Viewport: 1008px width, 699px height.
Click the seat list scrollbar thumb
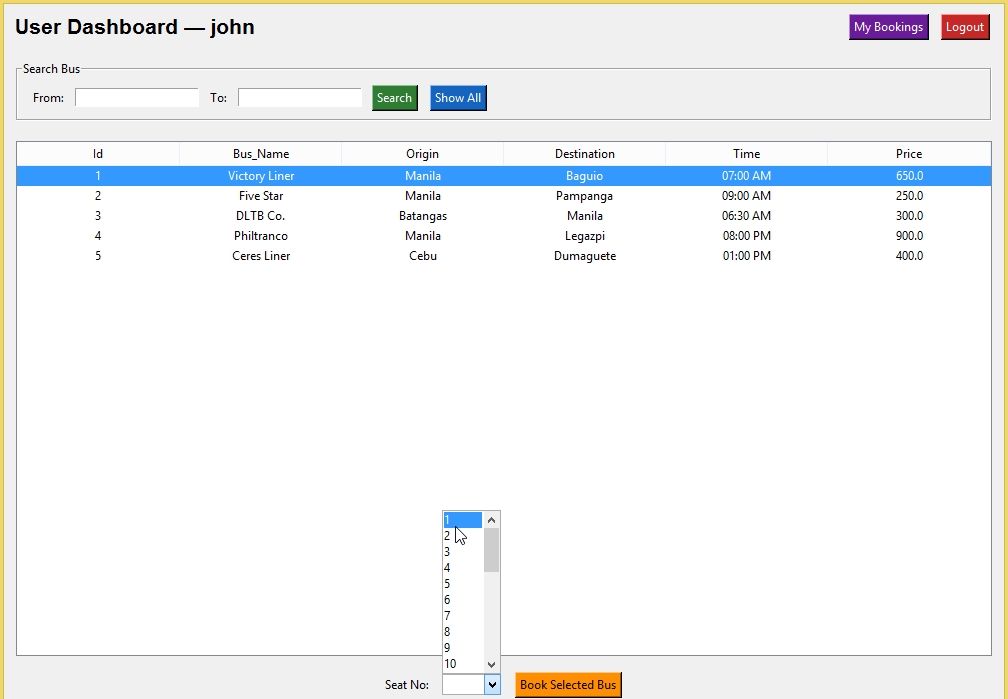(x=491, y=550)
